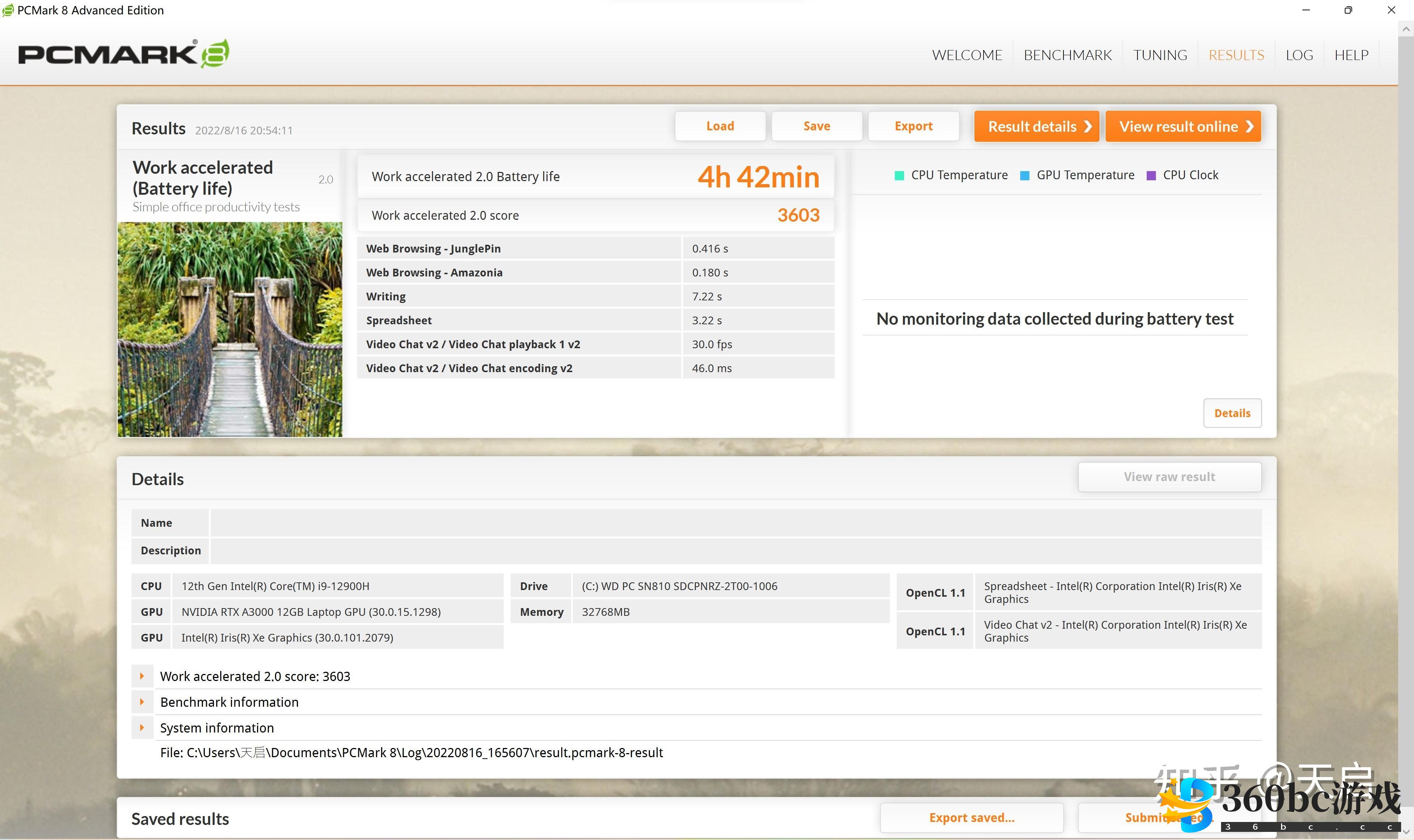
Task: Click the PCMark title bar app icon
Action: coord(8,10)
